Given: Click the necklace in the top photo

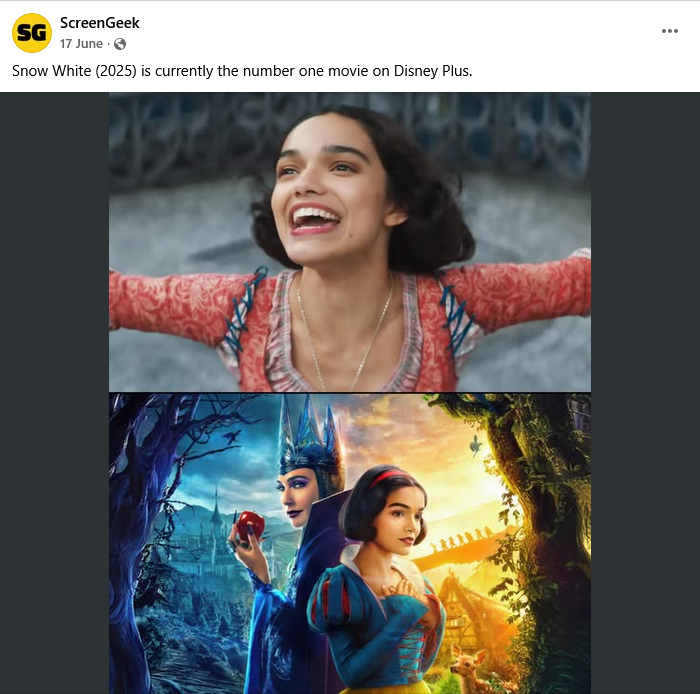Looking at the screenshot, I should [344, 332].
